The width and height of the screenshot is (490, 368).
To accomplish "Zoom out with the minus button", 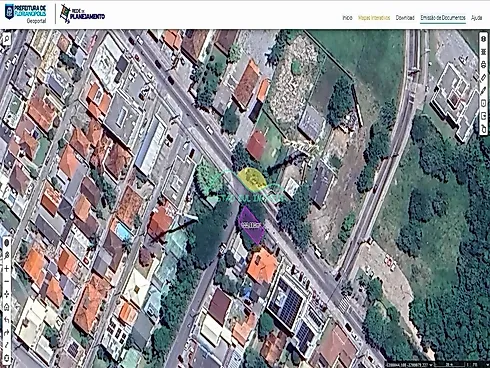I will coord(7,281).
